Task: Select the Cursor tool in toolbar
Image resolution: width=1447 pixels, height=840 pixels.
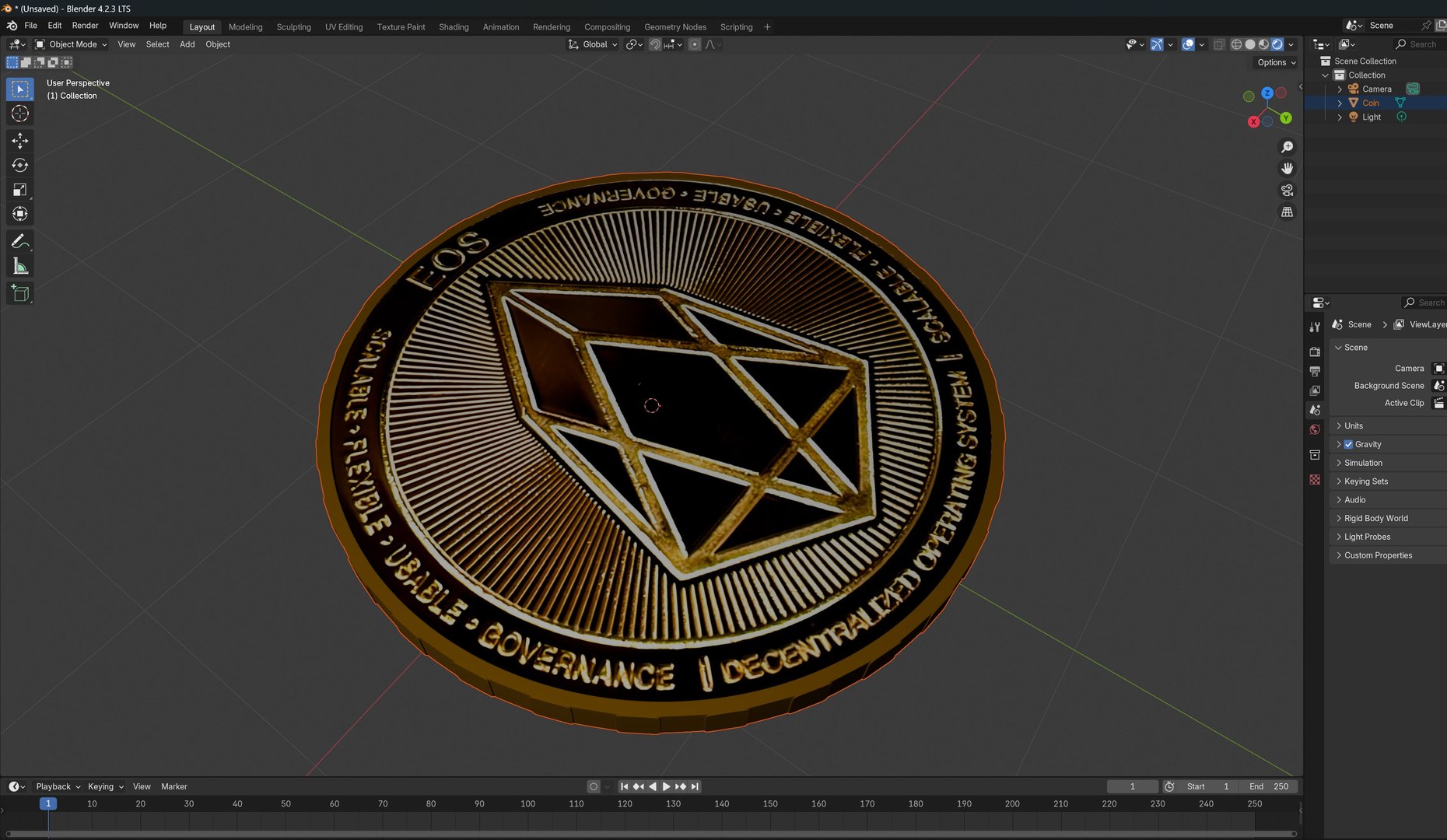Action: coord(20,114)
